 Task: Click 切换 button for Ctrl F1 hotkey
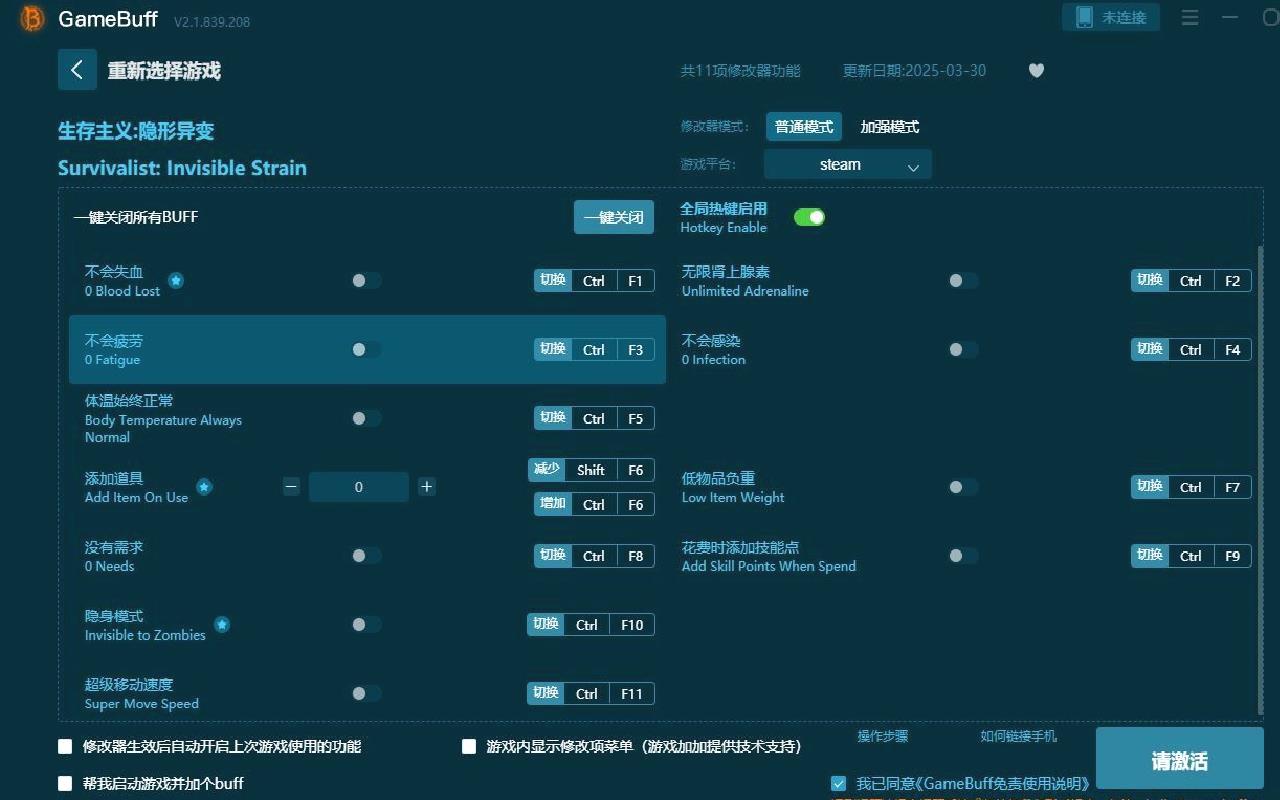pos(553,281)
